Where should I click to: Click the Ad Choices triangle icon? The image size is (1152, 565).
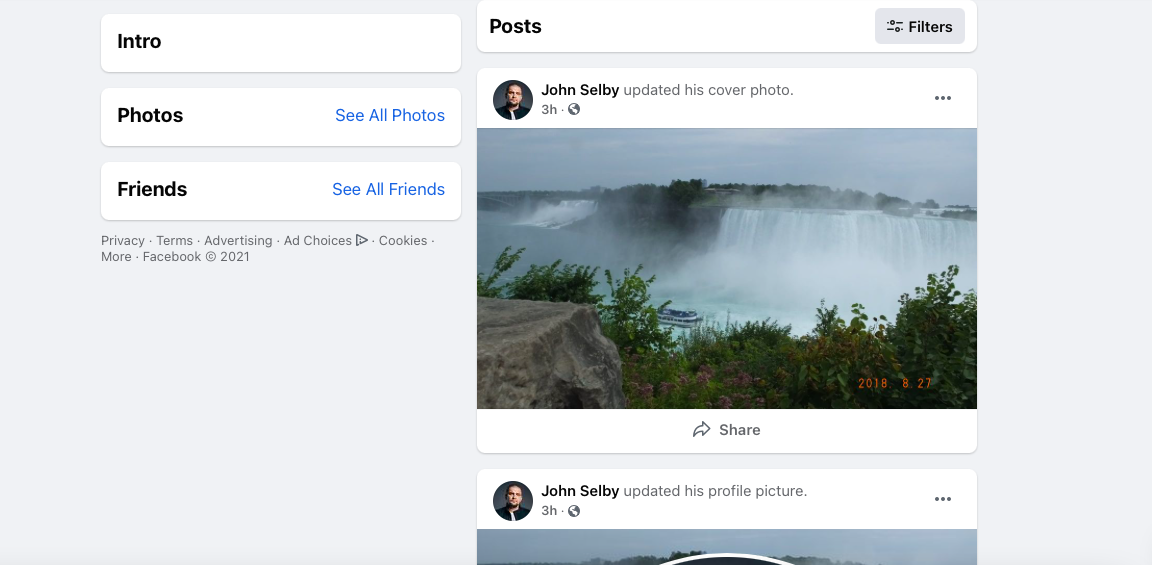[x=362, y=240]
